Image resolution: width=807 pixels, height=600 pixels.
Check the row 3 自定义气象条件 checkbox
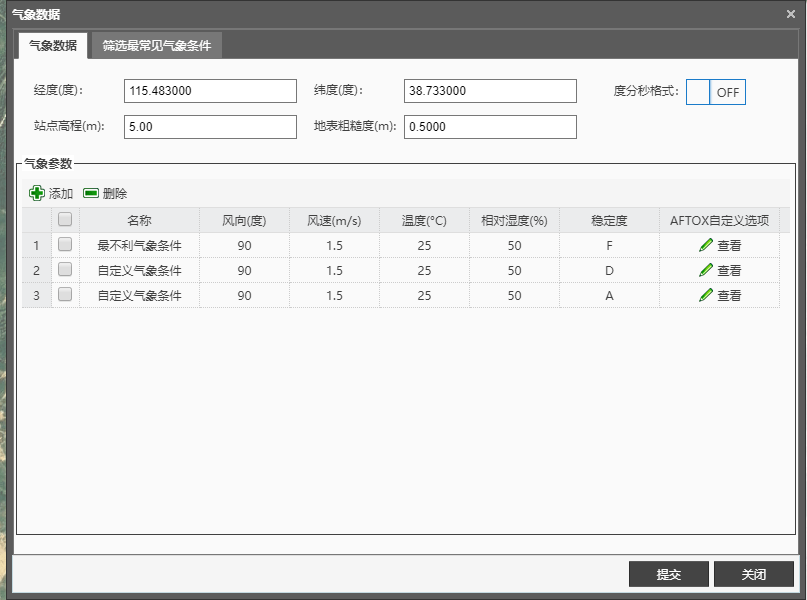[65, 295]
